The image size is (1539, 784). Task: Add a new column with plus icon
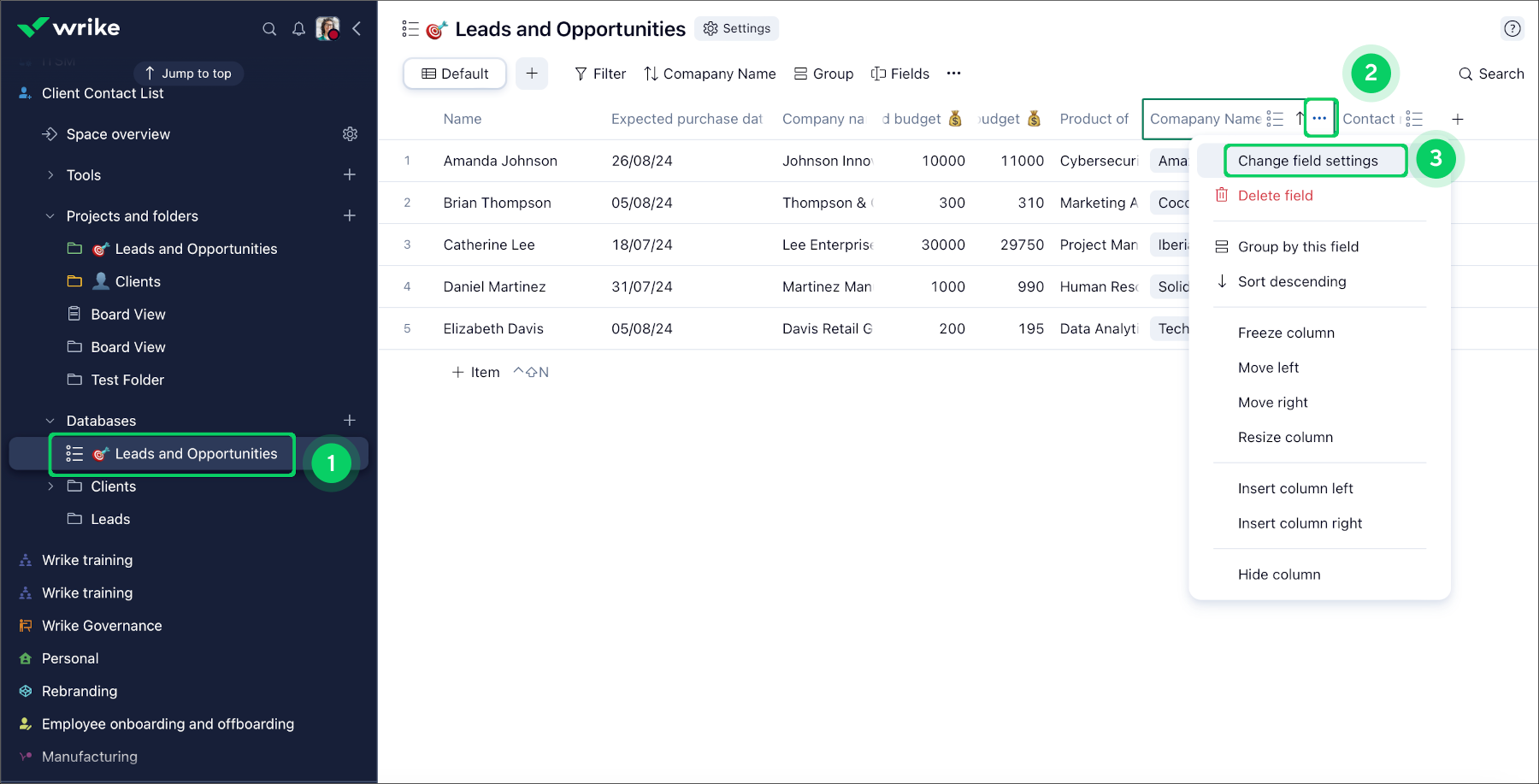1458,119
